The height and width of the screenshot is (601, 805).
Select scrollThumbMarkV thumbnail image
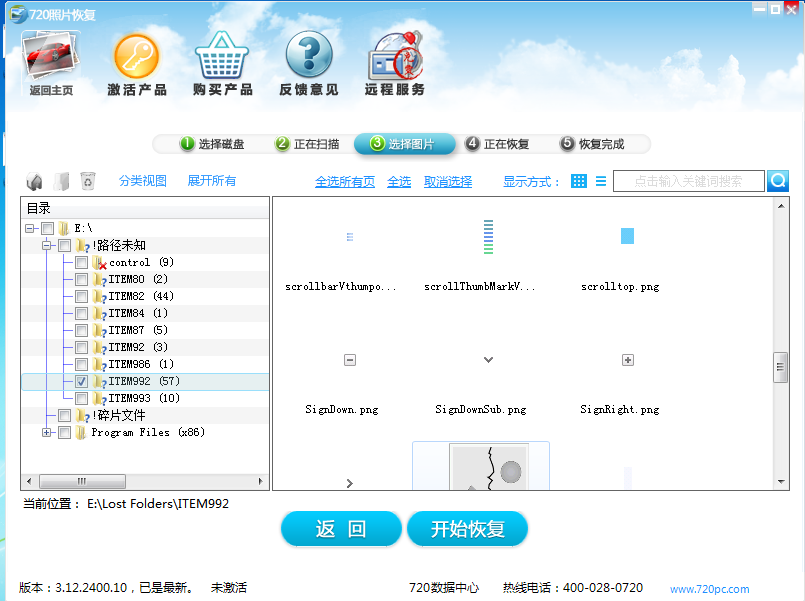(x=488, y=237)
